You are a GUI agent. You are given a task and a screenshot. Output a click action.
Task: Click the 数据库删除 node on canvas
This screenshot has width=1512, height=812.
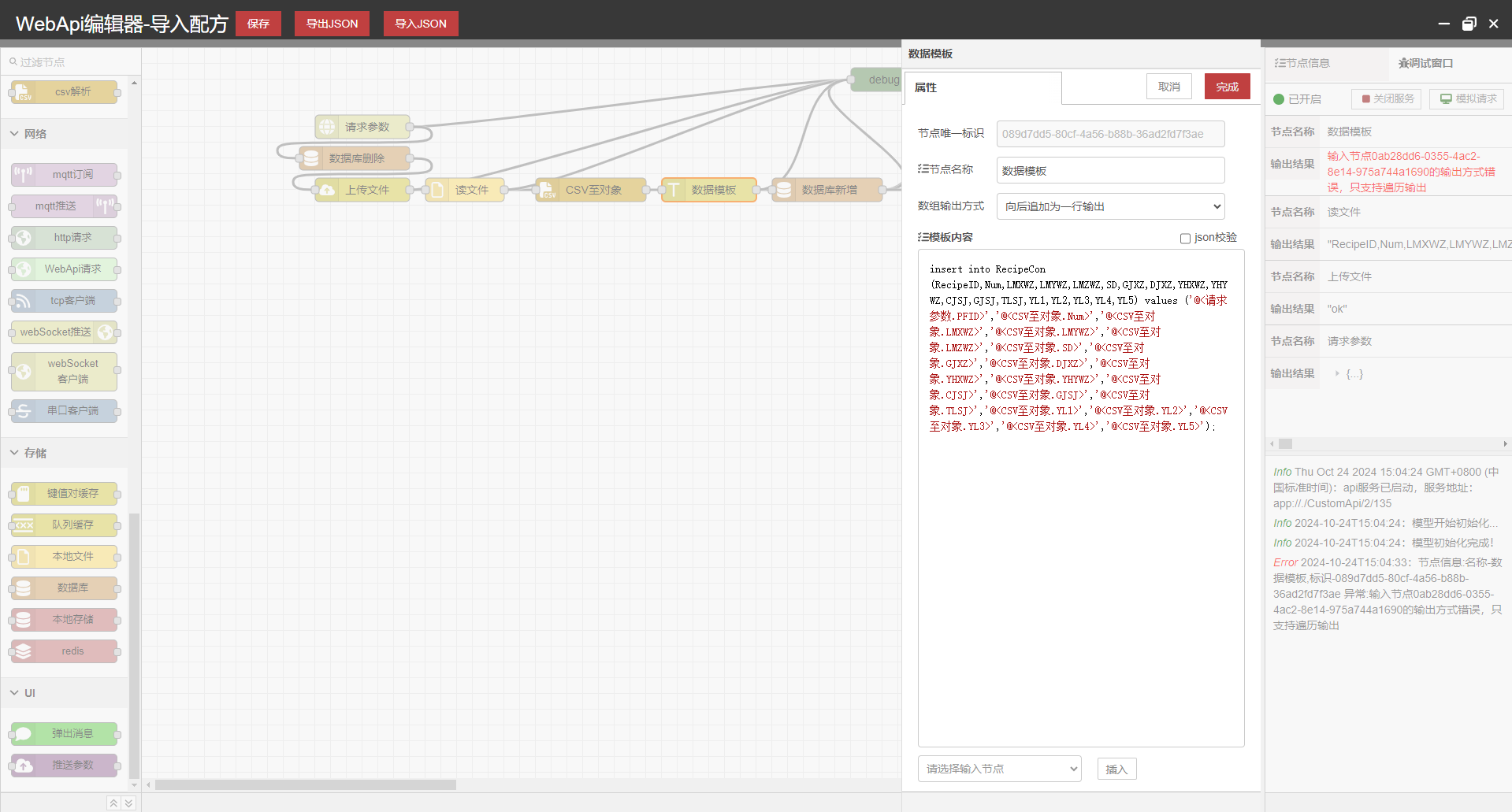click(355, 158)
